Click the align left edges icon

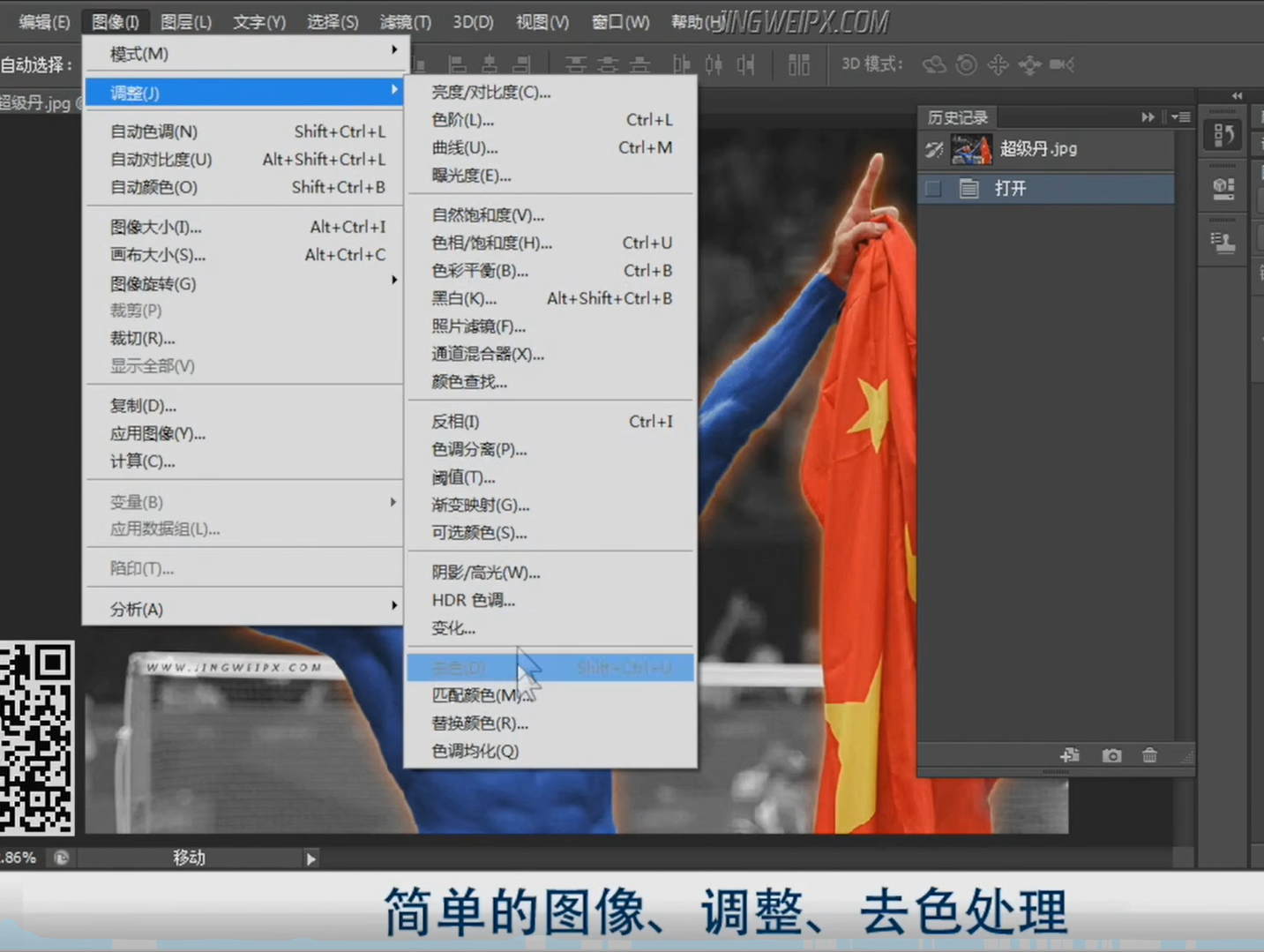457,64
